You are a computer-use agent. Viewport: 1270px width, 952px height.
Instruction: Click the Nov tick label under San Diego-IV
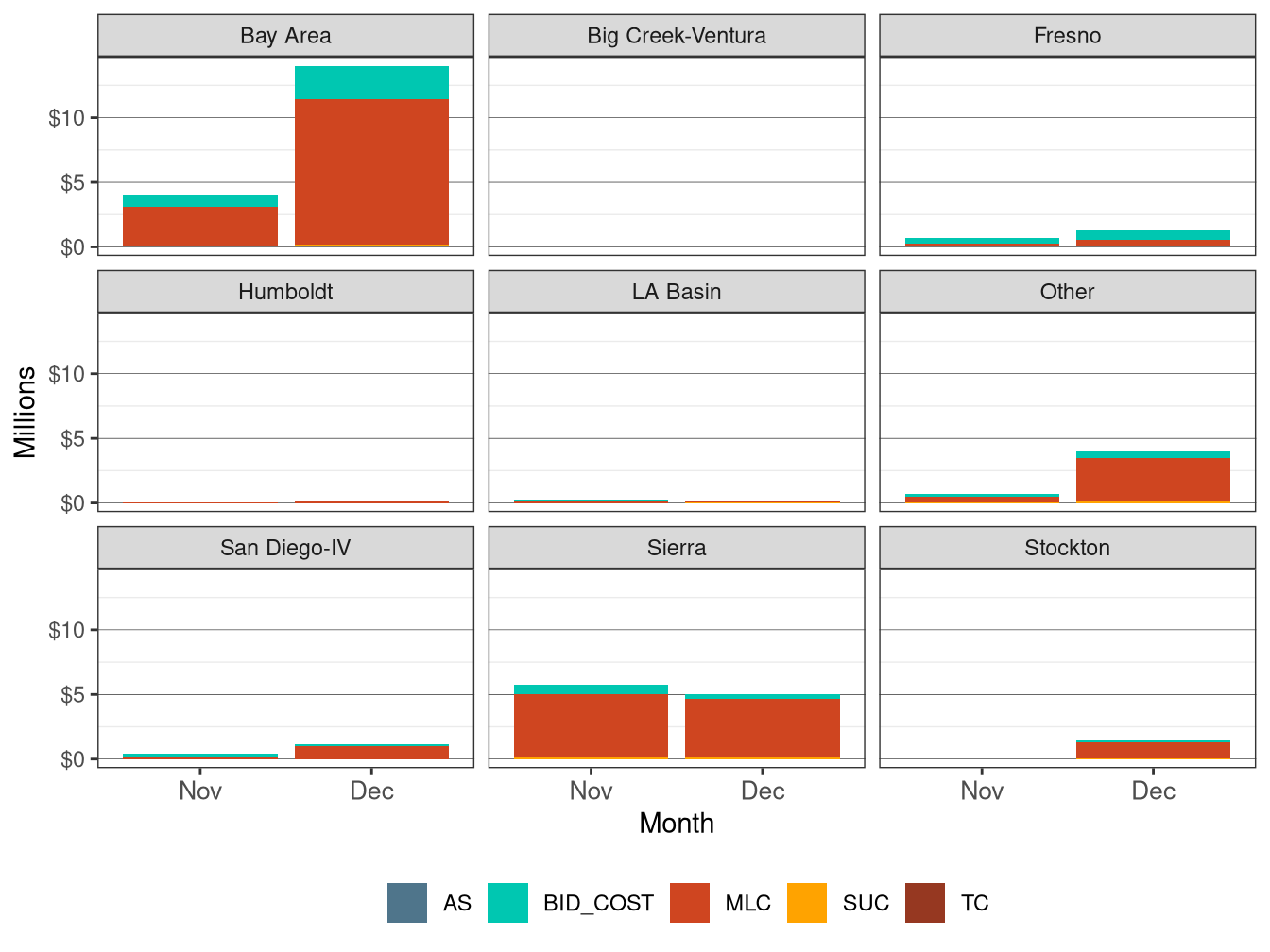(x=199, y=790)
